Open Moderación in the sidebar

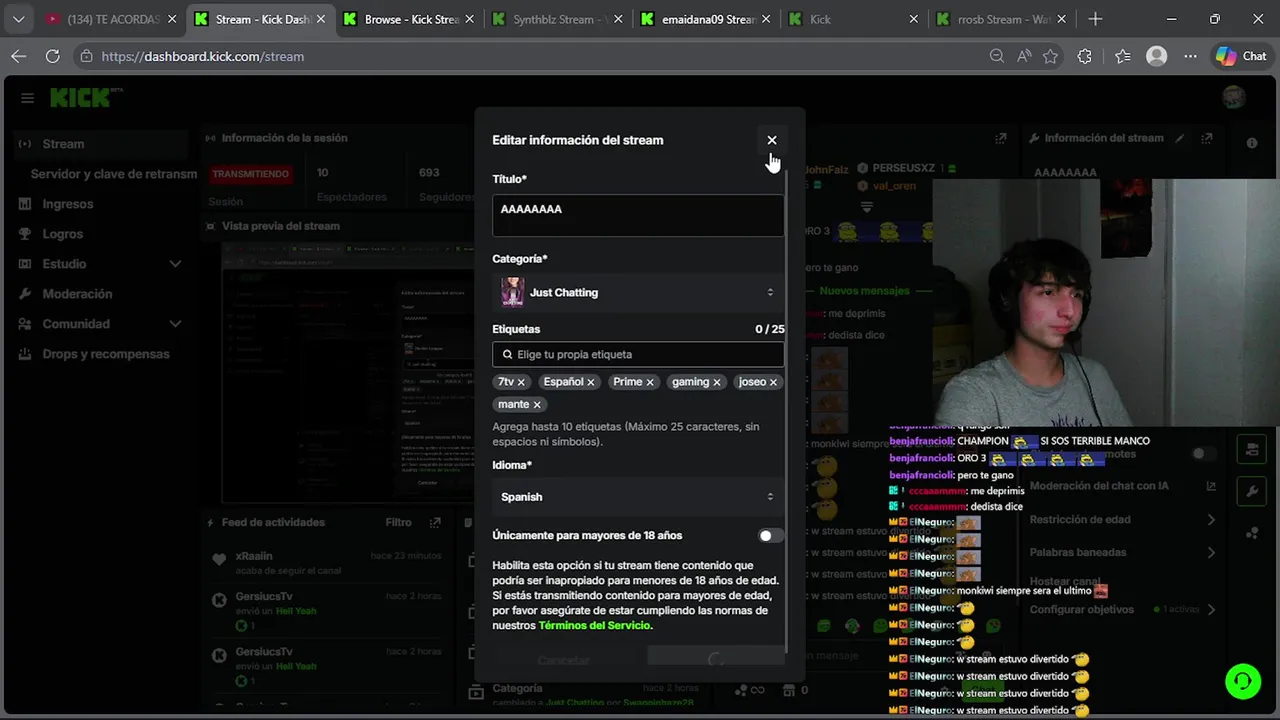click(77, 294)
